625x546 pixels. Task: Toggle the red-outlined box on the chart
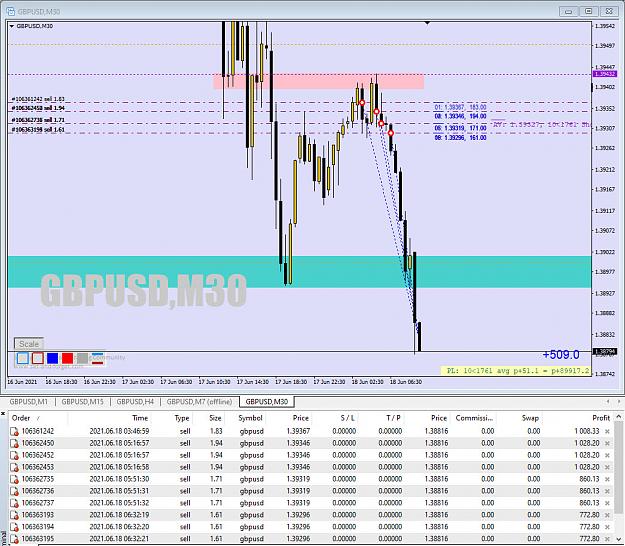click(x=37, y=358)
